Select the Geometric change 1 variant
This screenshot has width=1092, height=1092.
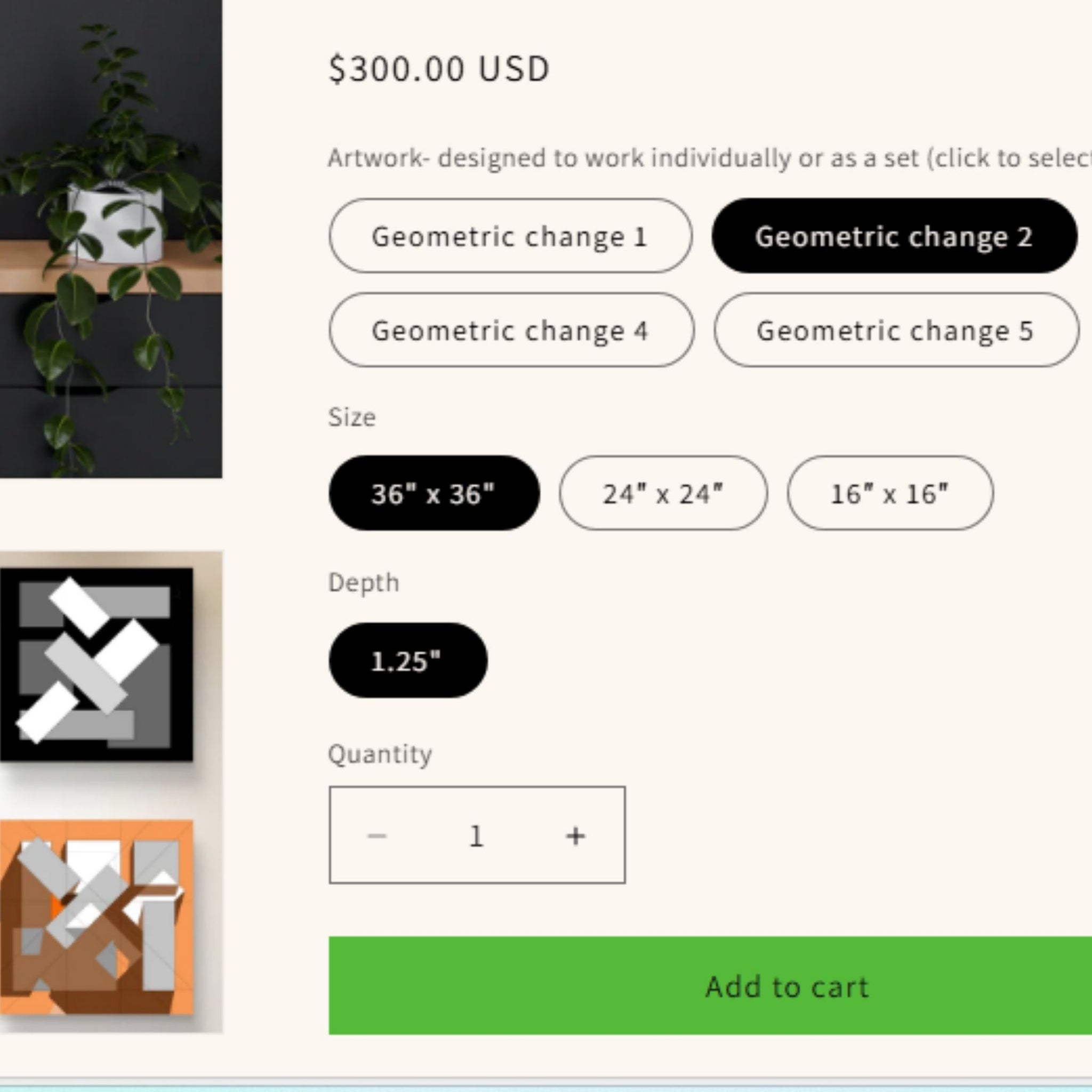tap(509, 237)
